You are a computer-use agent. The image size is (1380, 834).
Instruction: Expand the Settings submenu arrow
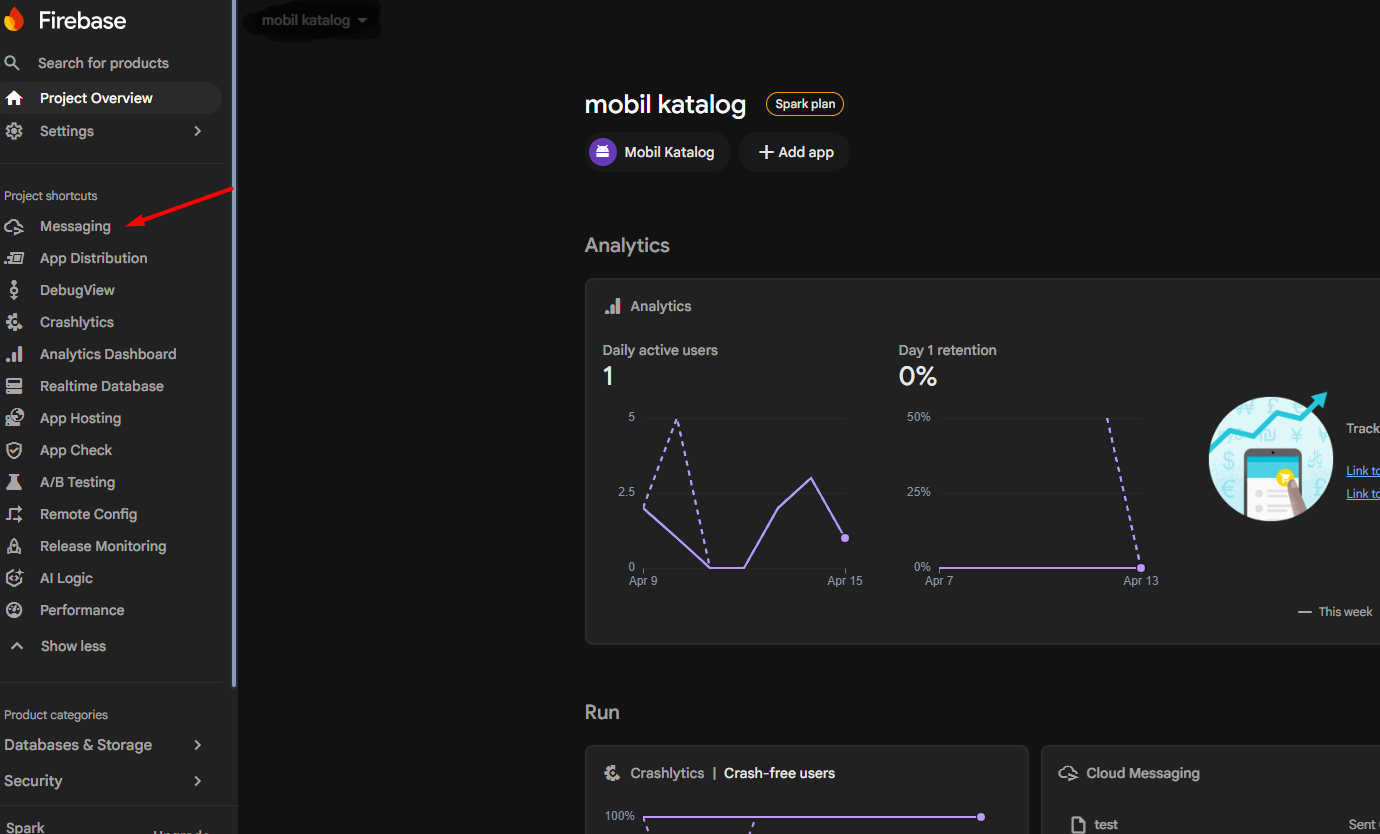pos(197,131)
